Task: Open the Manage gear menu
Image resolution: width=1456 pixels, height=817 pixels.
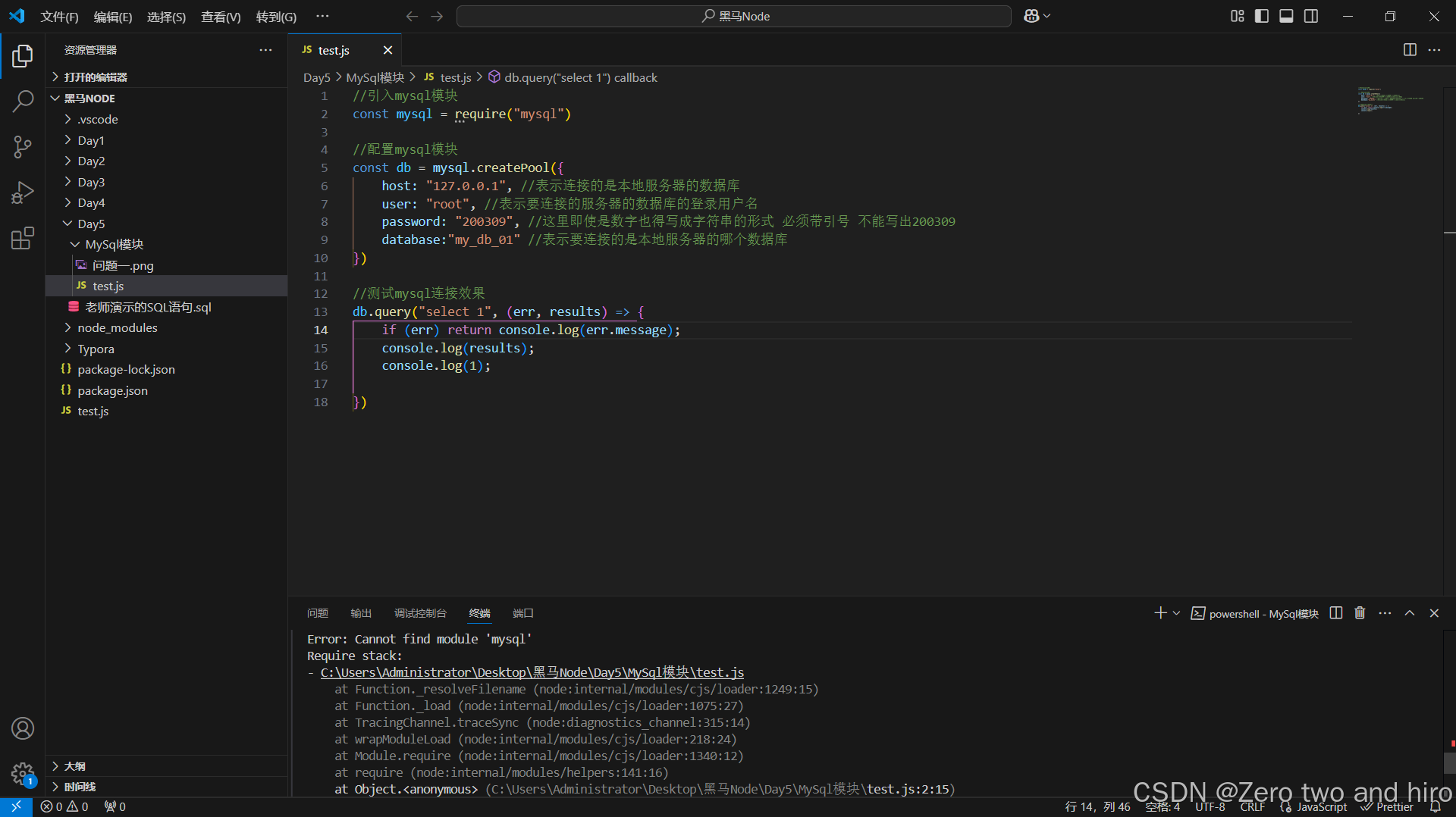Action: 23,774
